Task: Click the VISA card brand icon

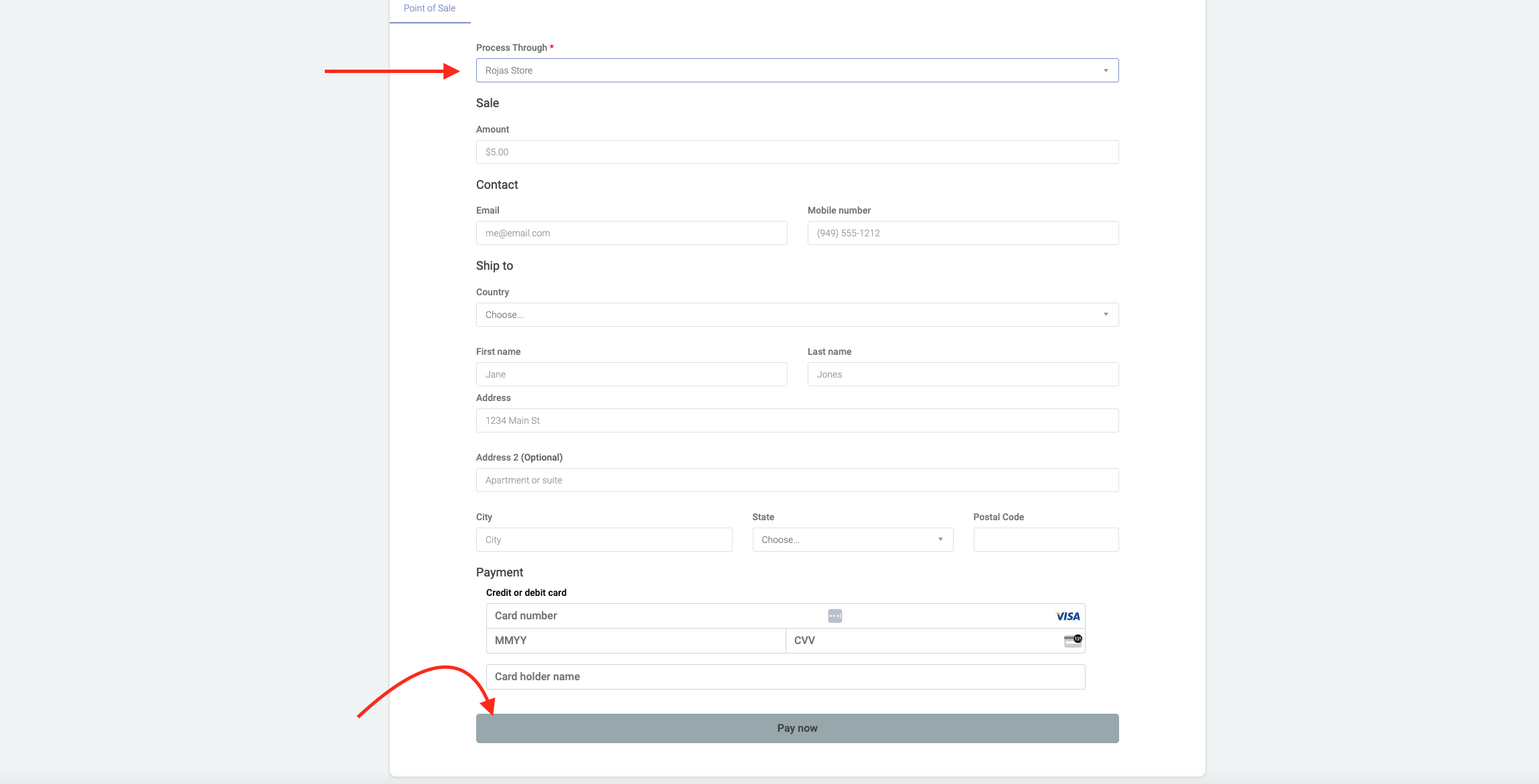Action: [x=1068, y=616]
